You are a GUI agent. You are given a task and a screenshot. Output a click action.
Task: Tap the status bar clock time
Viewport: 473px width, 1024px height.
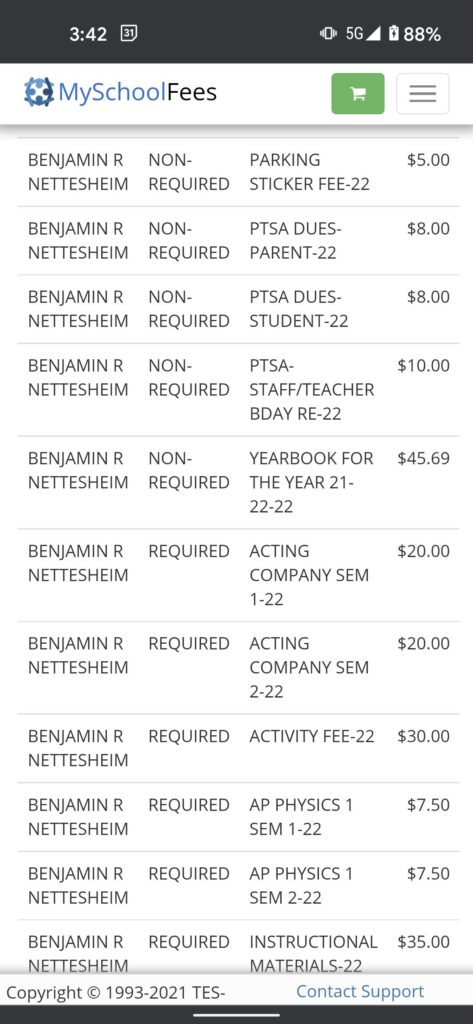(x=88, y=34)
